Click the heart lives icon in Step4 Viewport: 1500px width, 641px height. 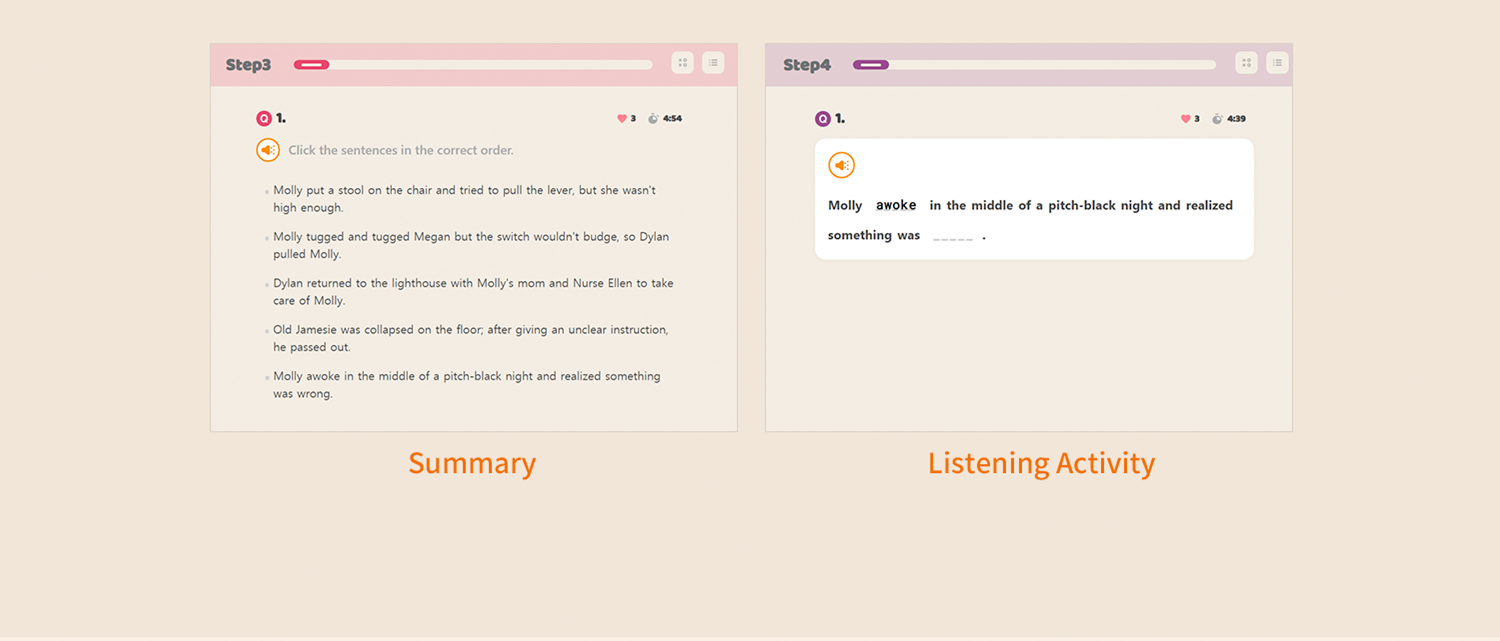pyautogui.click(x=1185, y=119)
